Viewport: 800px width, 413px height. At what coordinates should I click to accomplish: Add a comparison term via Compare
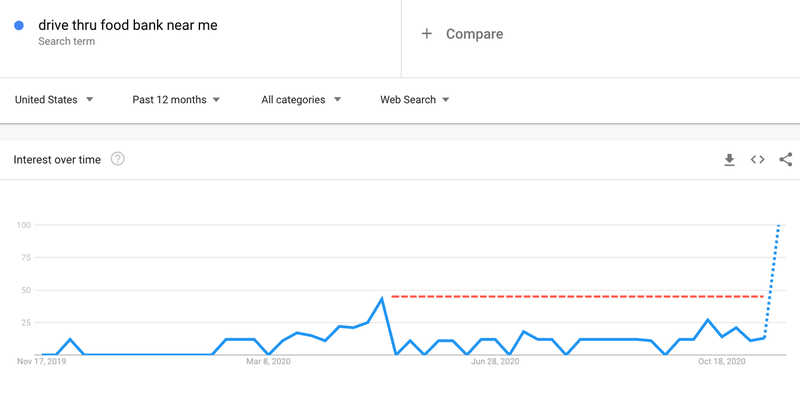pyautogui.click(x=474, y=34)
